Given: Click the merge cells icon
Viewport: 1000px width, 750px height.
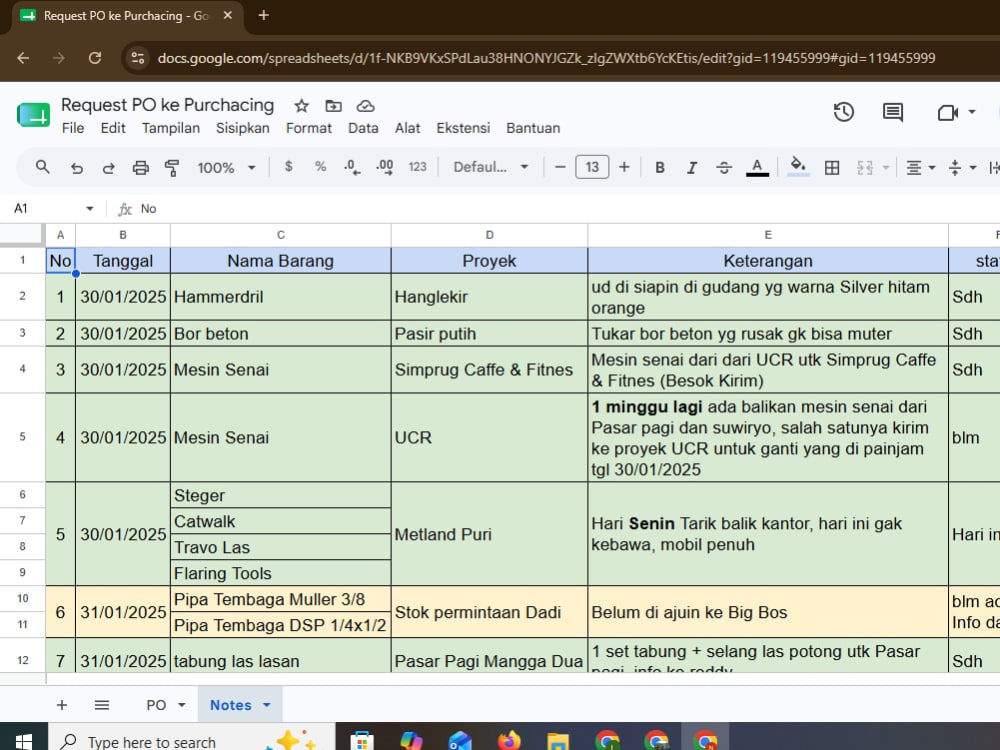Looking at the screenshot, I should point(864,168).
